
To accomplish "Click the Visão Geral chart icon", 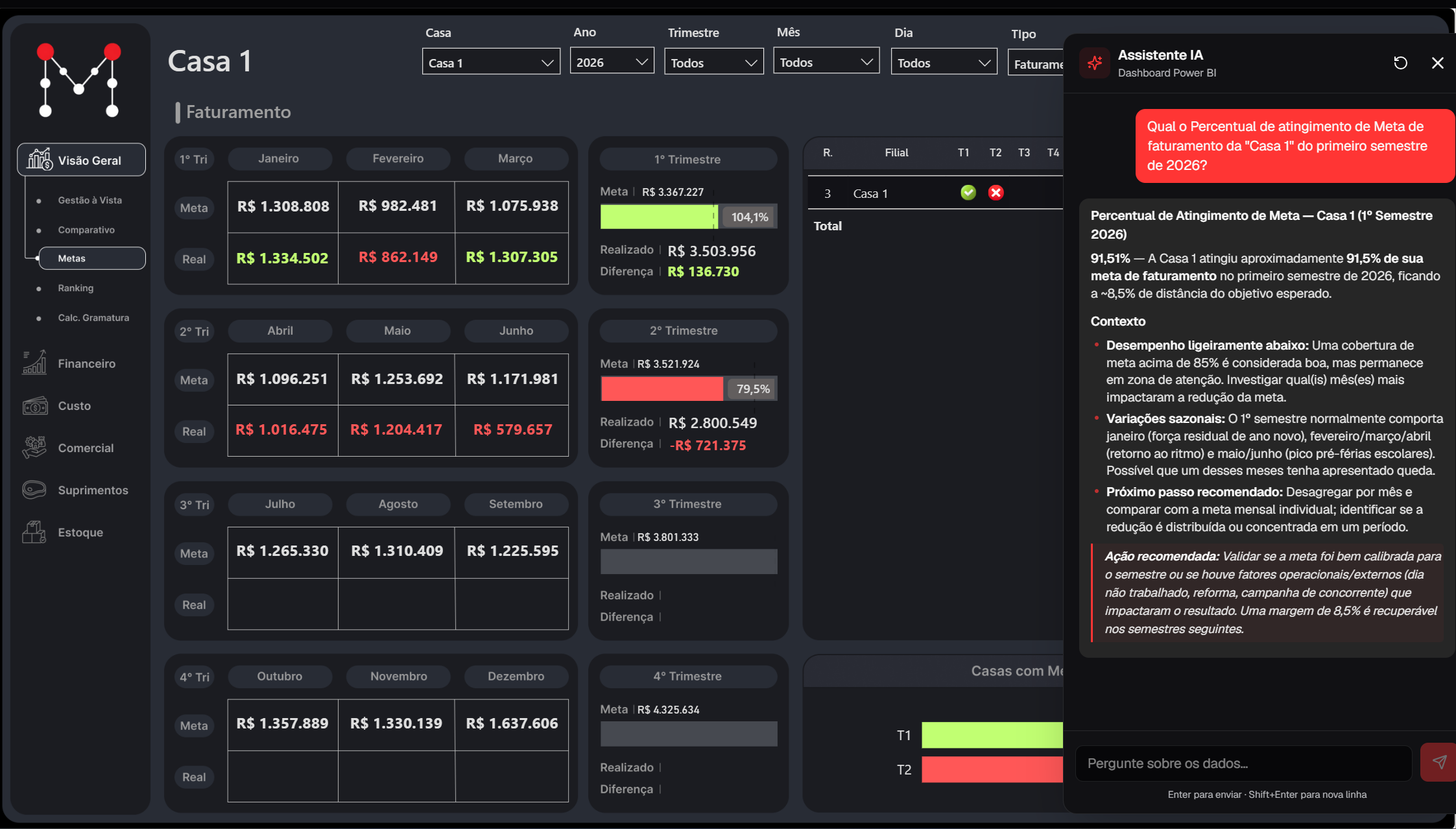I will coord(39,160).
